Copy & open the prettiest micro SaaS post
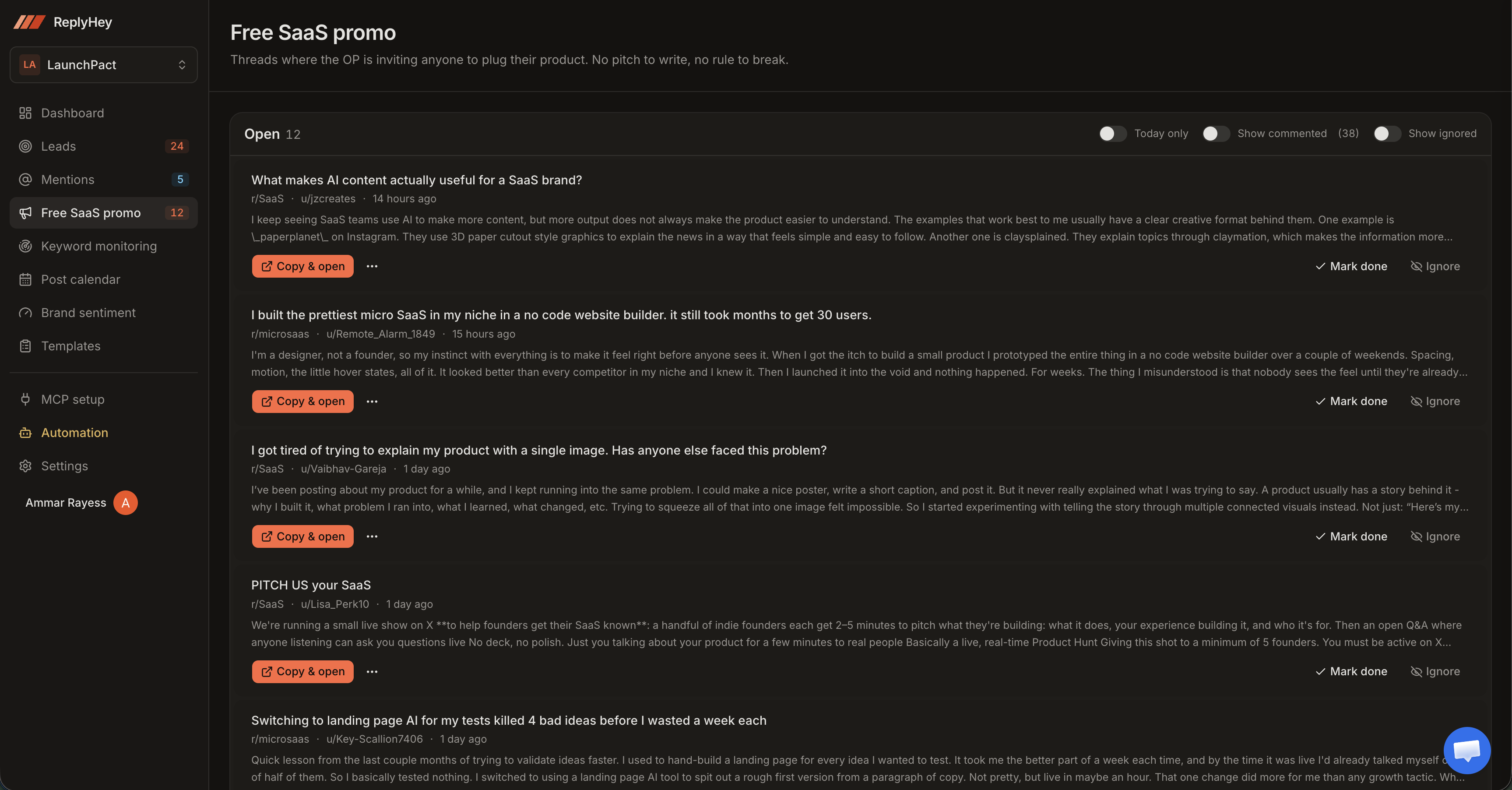The image size is (1512, 790). [x=302, y=401]
